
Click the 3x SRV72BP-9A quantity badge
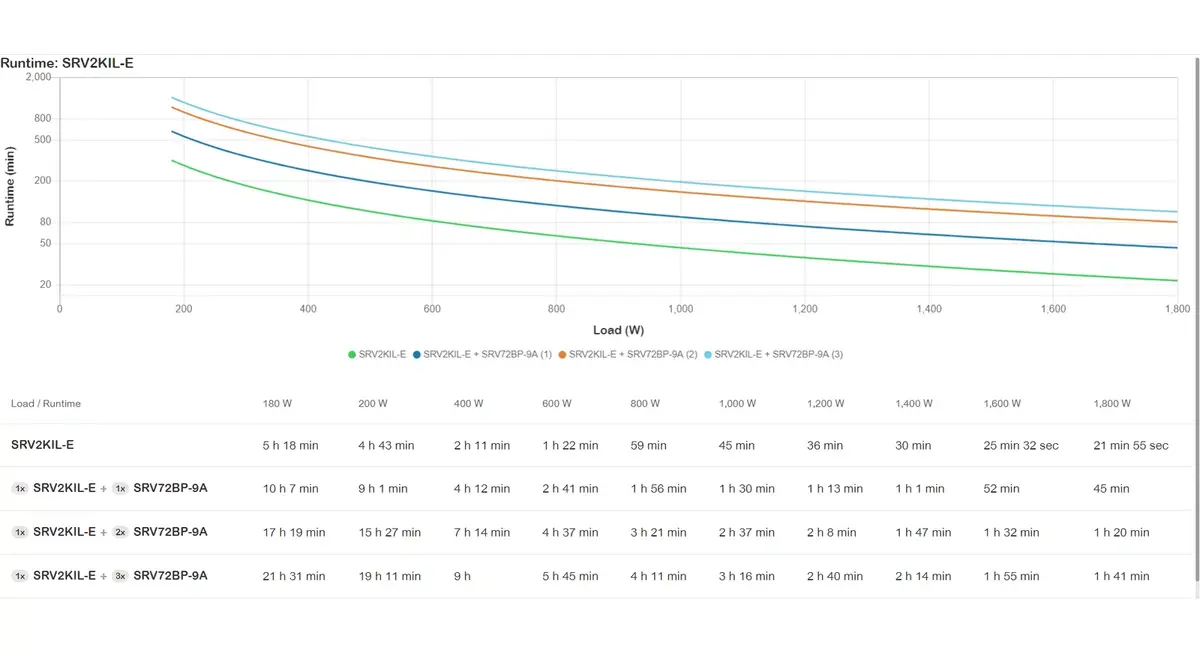click(120, 576)
